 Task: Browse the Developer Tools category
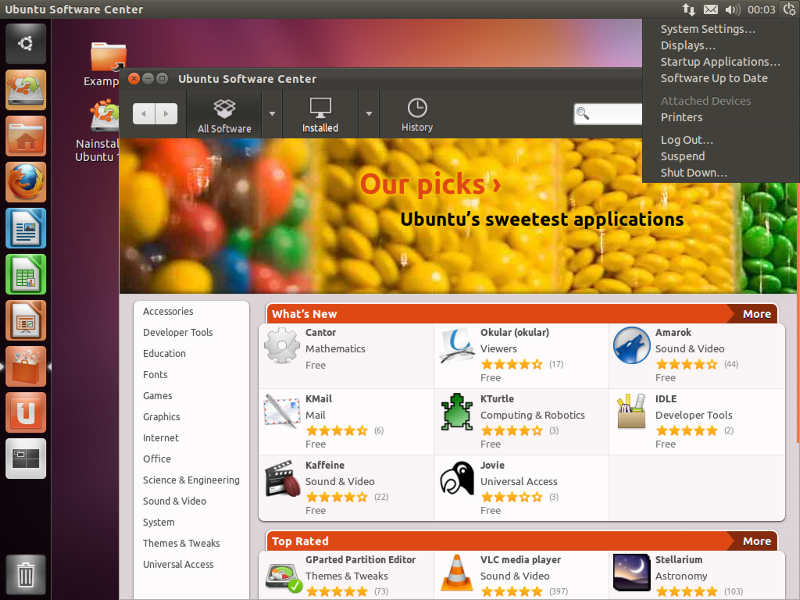pos(178,332)
